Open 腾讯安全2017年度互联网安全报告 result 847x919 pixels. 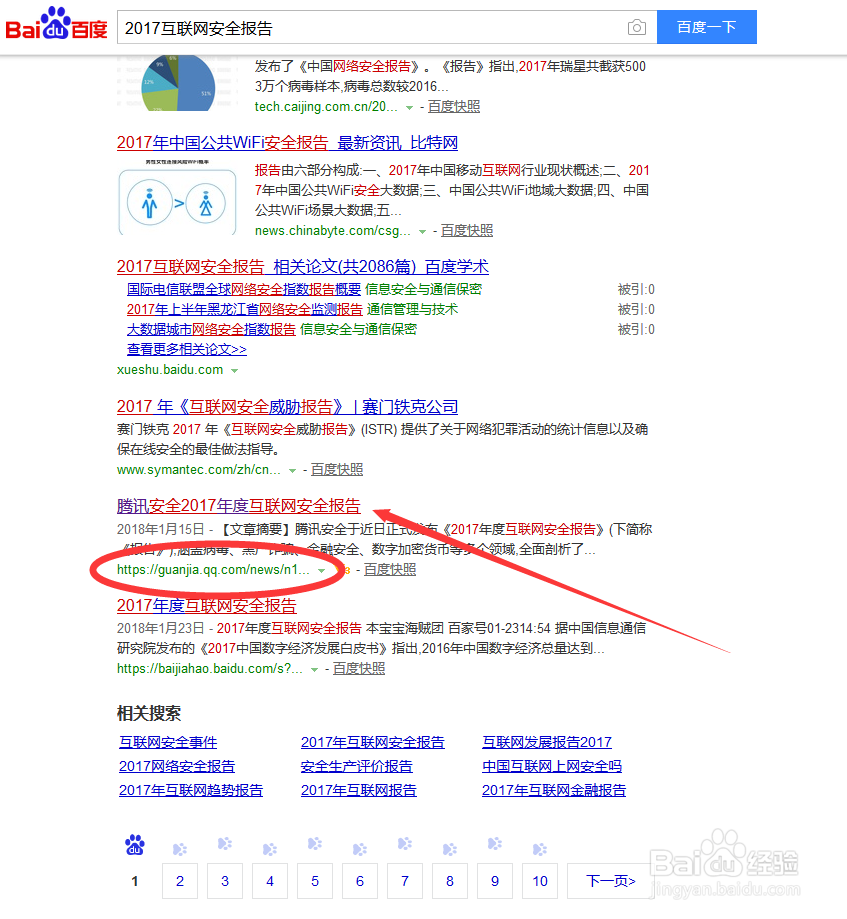point(239,506)
